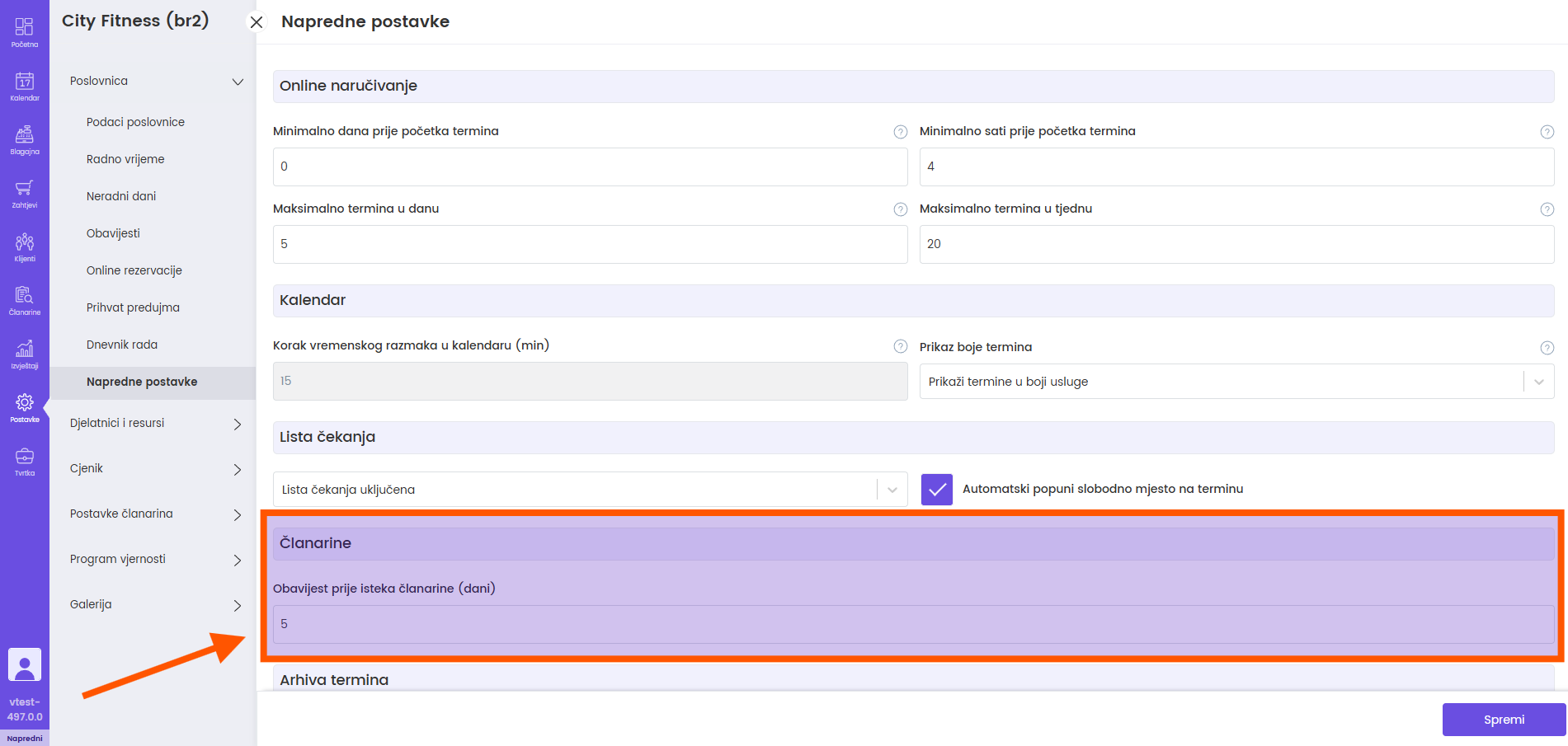Open the Prikaz boje termina dropdown
1568x746 pixels.
pyautogui.click(x=1236, y=382)
